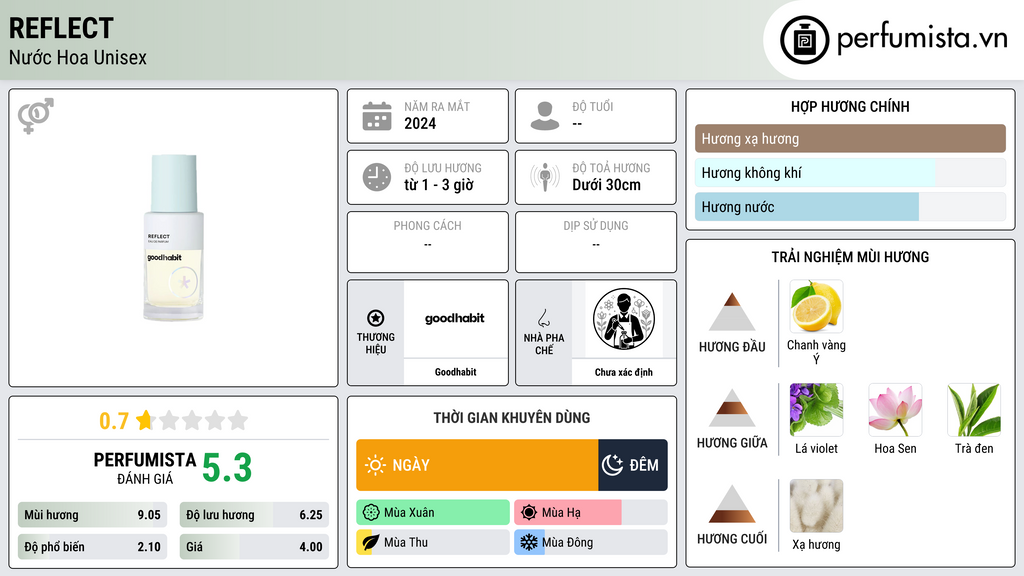This screenshot has width=1024, height=576.
Task: Click the PERFUMISTA ĐÁNH GIÁ label
Action: coord(145,468)
